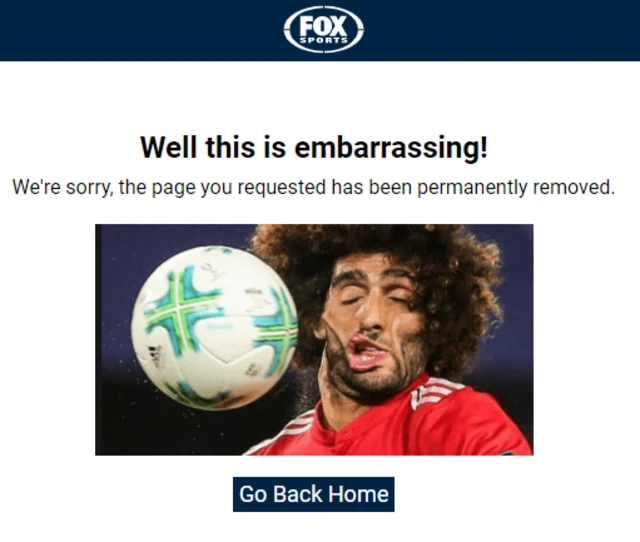Screen dimensions: 640x542
Task: Click the "We're sorry" text
Action: coord(62,187)
